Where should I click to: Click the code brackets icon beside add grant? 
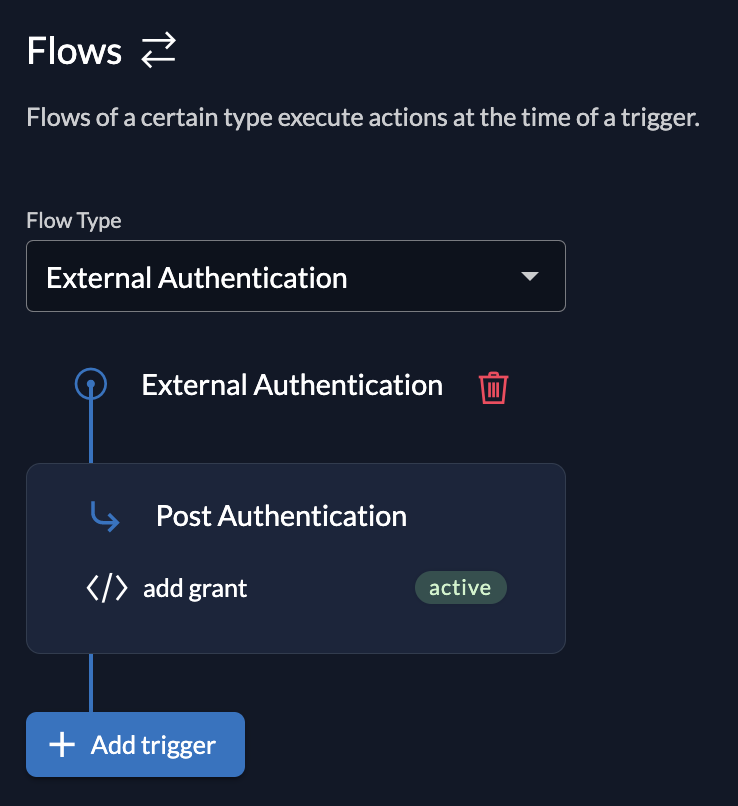[107, 589]
